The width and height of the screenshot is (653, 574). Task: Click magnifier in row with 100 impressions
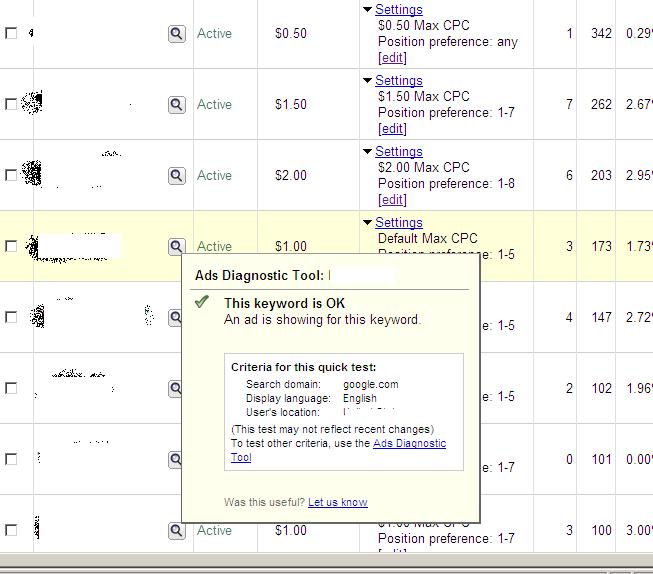tap(177, 530)
